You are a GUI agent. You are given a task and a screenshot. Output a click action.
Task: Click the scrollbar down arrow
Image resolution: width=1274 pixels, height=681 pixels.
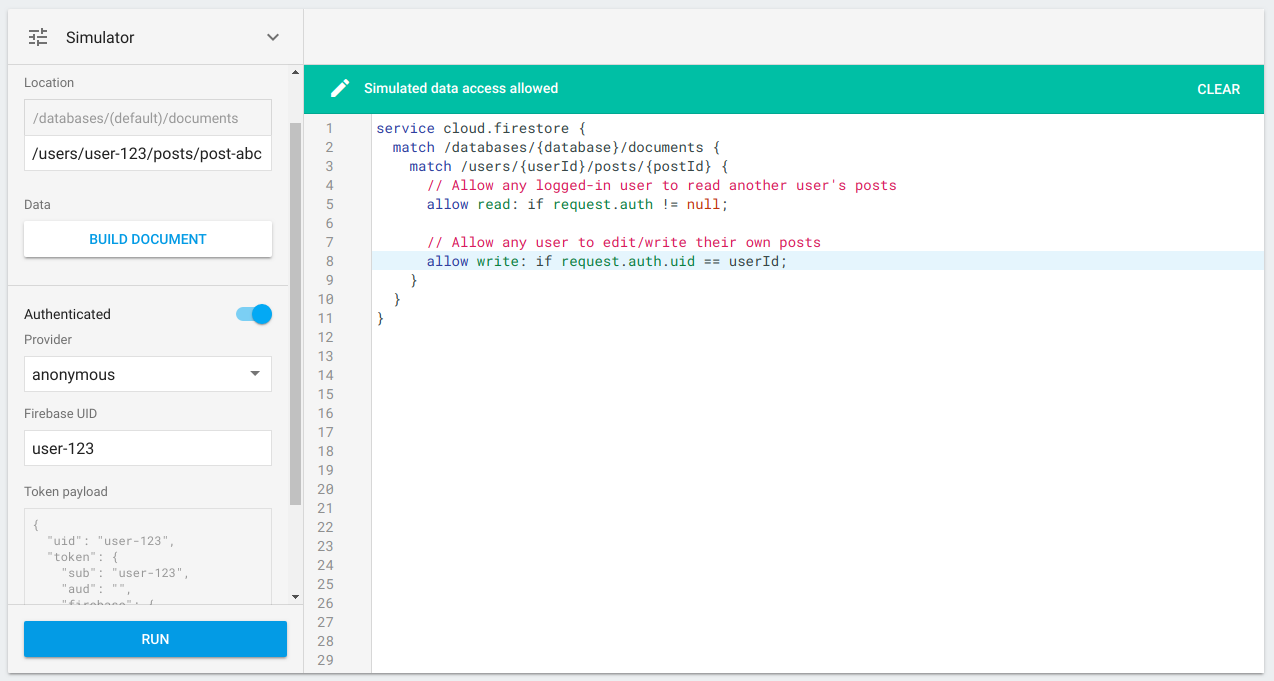[x=295, y=597]
